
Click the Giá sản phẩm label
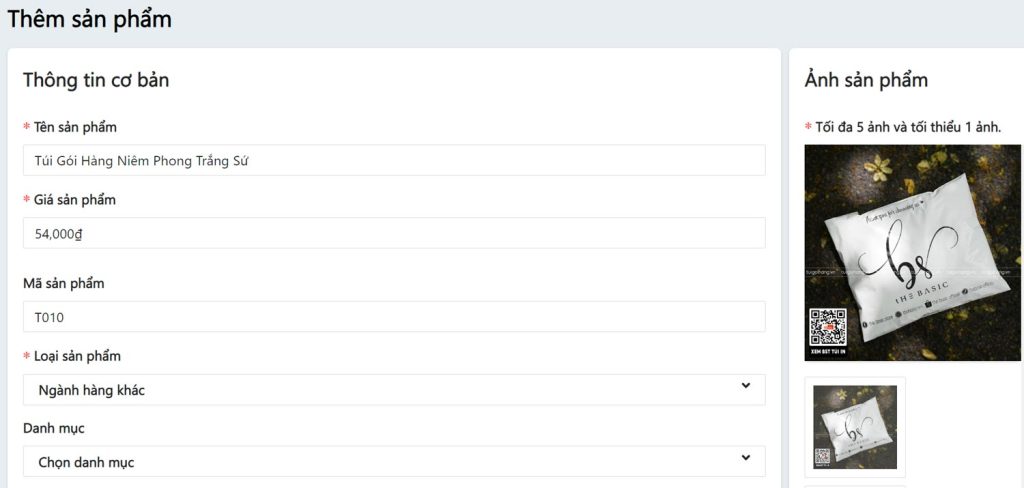[75, 200]
